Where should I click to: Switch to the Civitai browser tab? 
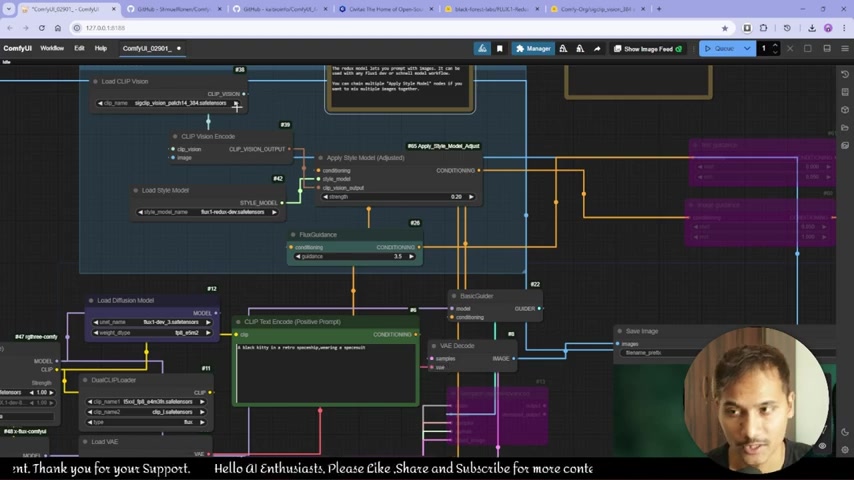point(386,9)
